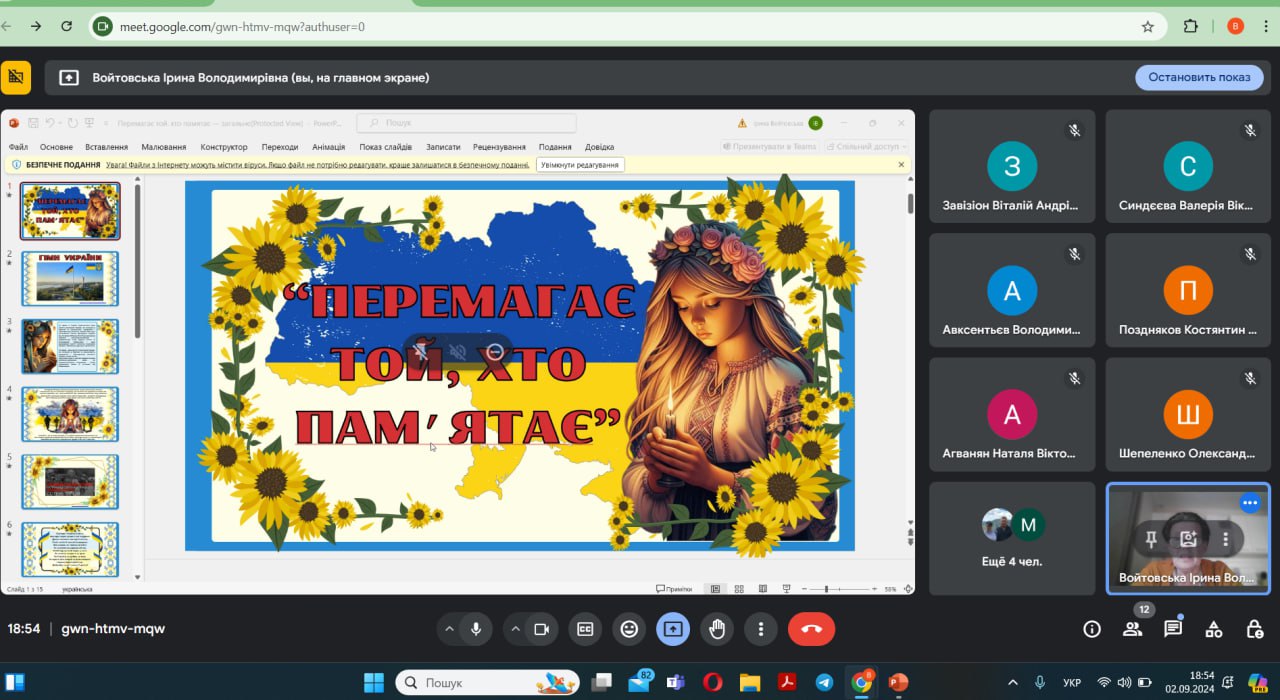Image resolution: width=1280 pixels, height=700 pixels.
Task: Open the meeting details info icon
Action: point(1092,629)
